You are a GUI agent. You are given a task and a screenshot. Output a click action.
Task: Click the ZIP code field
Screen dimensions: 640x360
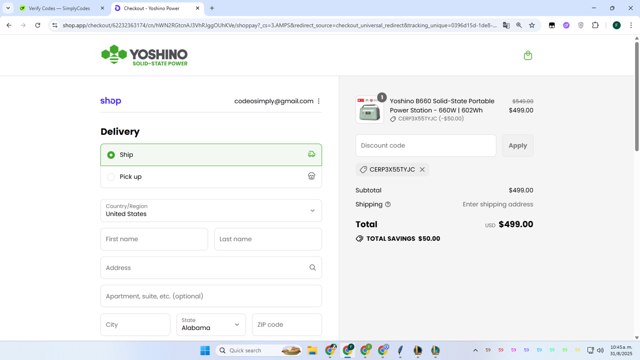click(x=287, y=324)
